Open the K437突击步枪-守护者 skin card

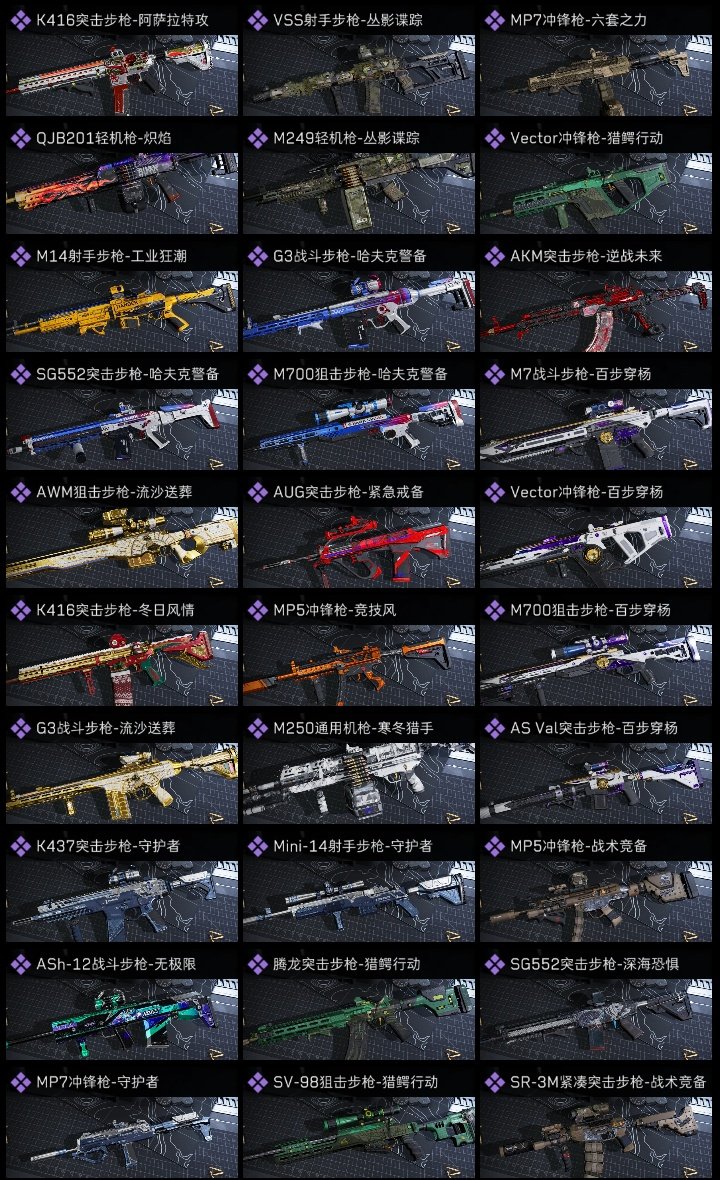pyautogui.click(x=122, y=887)
